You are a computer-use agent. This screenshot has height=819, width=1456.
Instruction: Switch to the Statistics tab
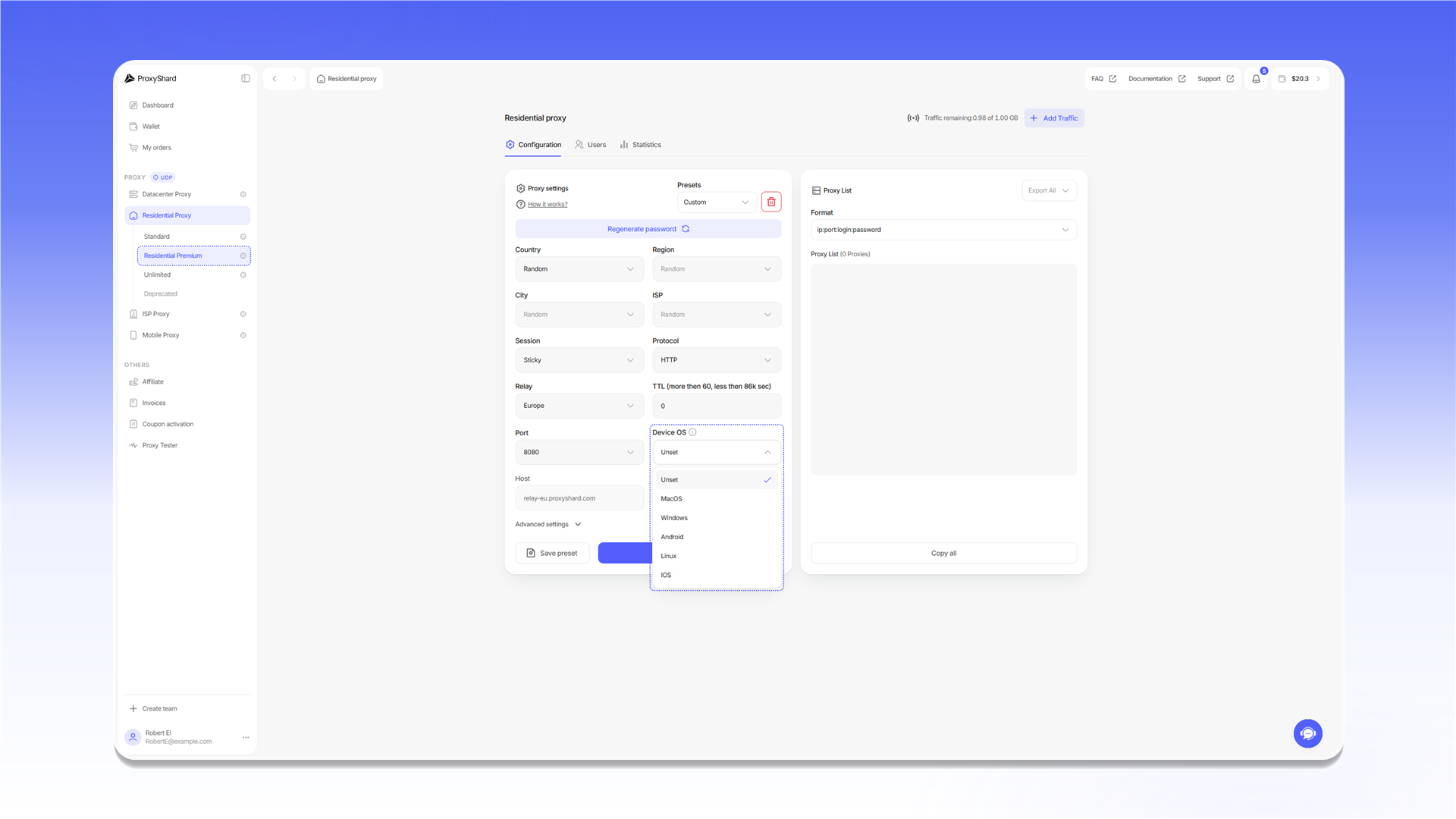tap(640, 145)
